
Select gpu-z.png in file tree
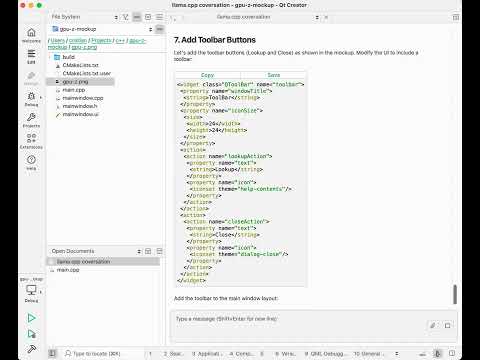coord(80,82)
